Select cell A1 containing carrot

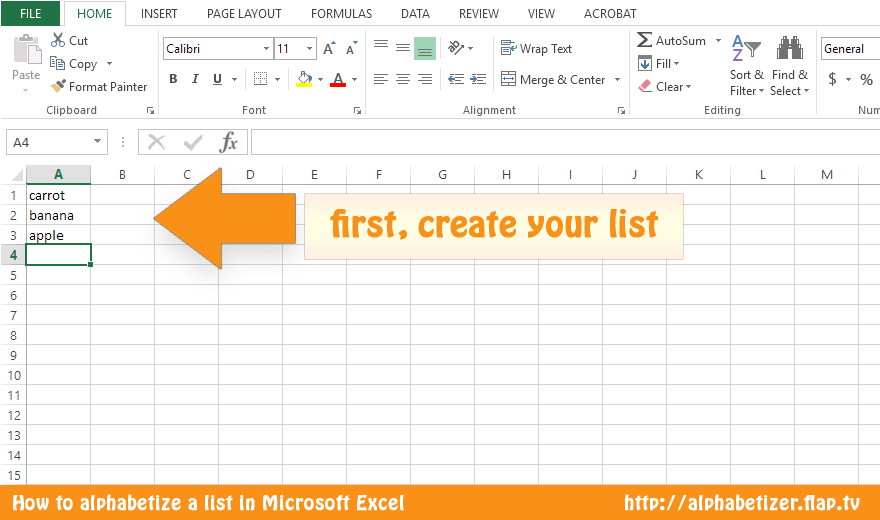58,195
